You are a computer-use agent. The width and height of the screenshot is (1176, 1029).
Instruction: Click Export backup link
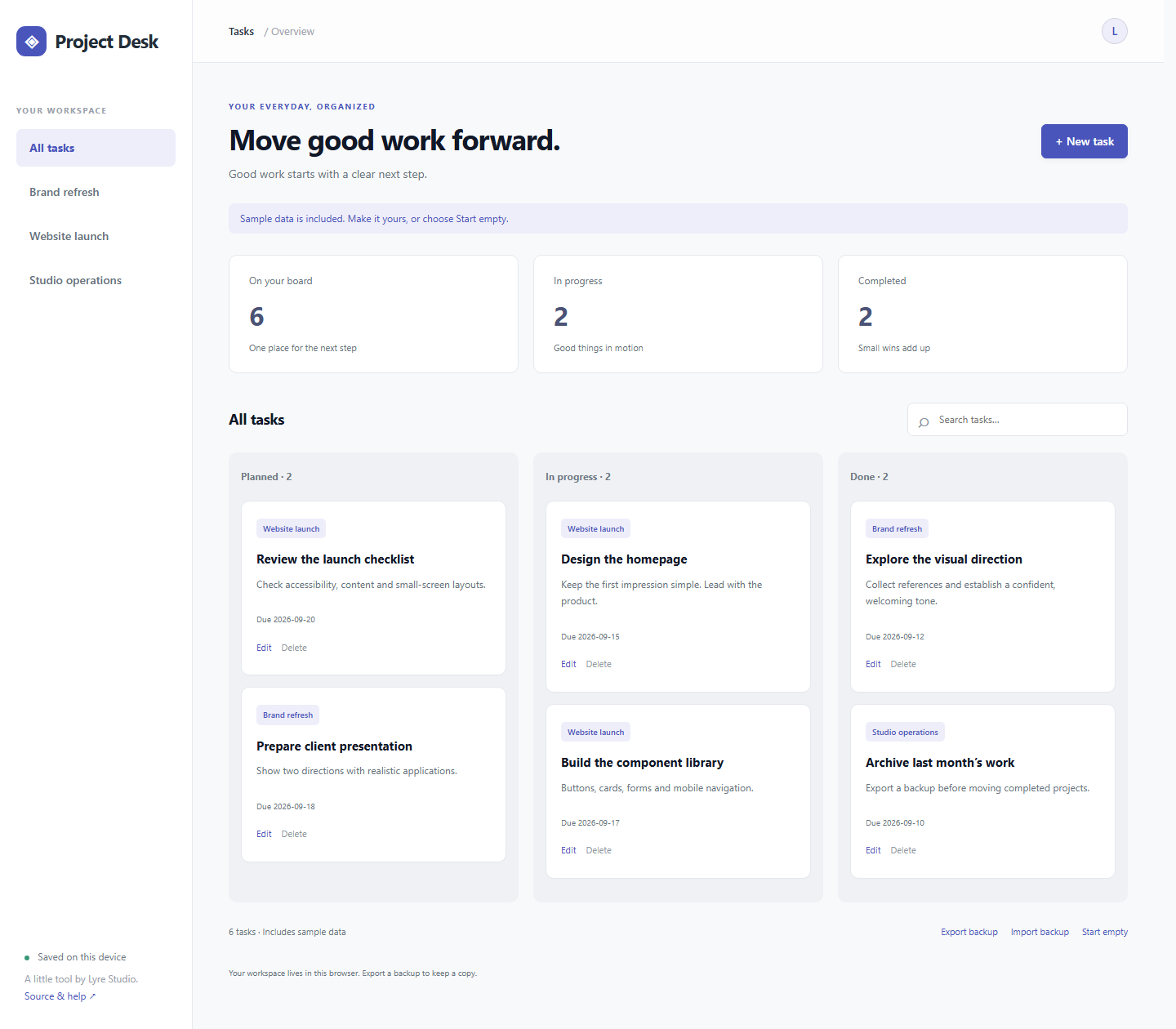(969, 932)
